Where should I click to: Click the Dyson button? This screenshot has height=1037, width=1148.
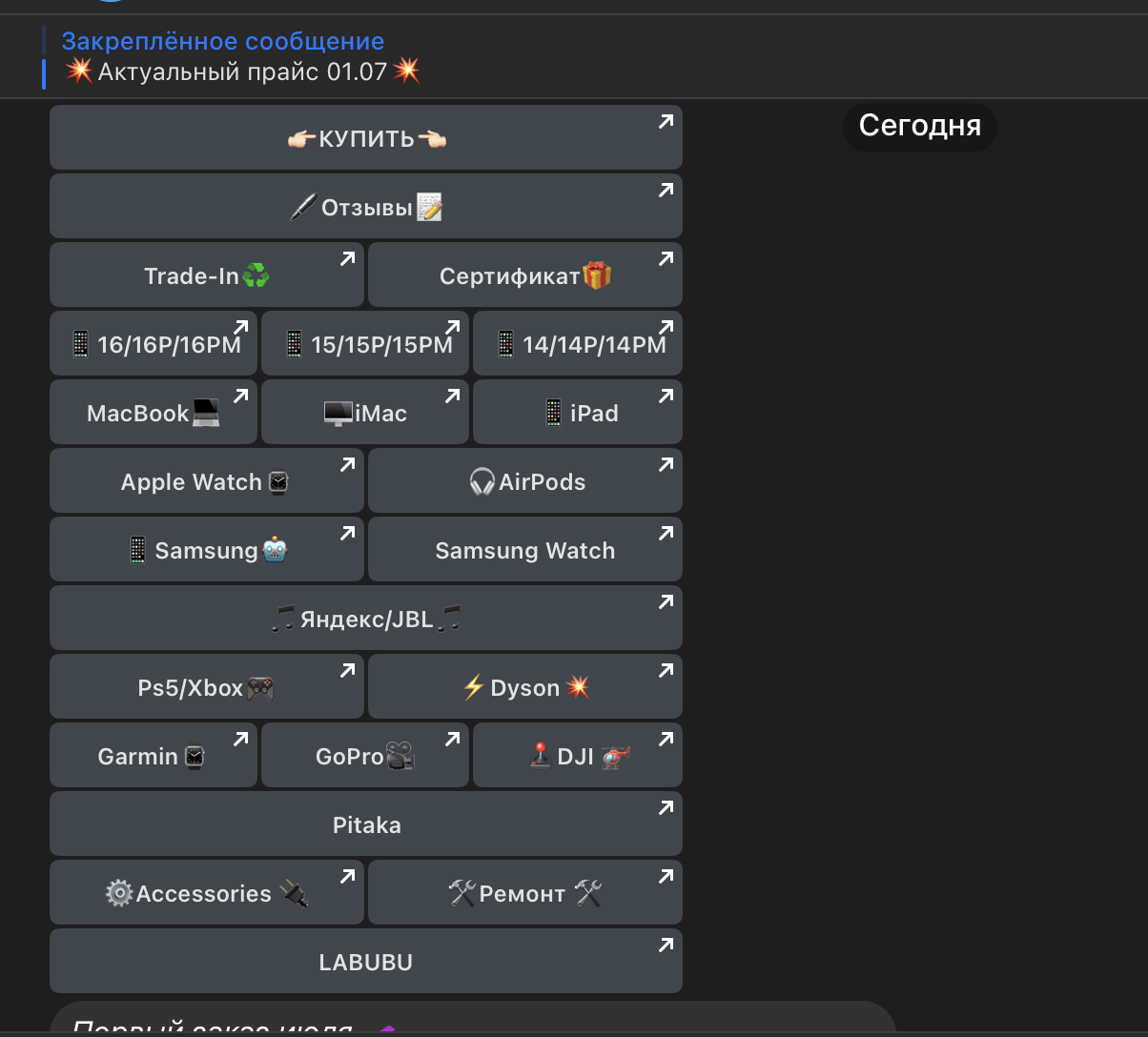coord(525,687)
